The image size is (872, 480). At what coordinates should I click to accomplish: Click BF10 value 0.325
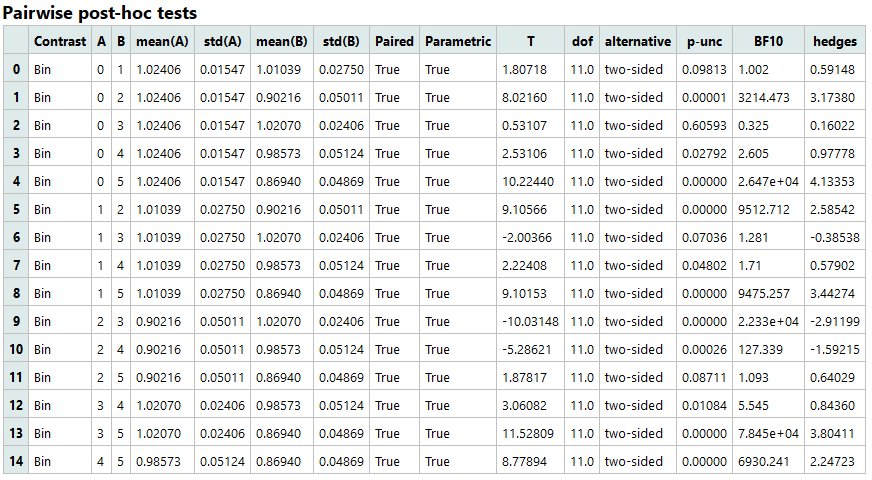pyautogui.click(x=754, y=126)
